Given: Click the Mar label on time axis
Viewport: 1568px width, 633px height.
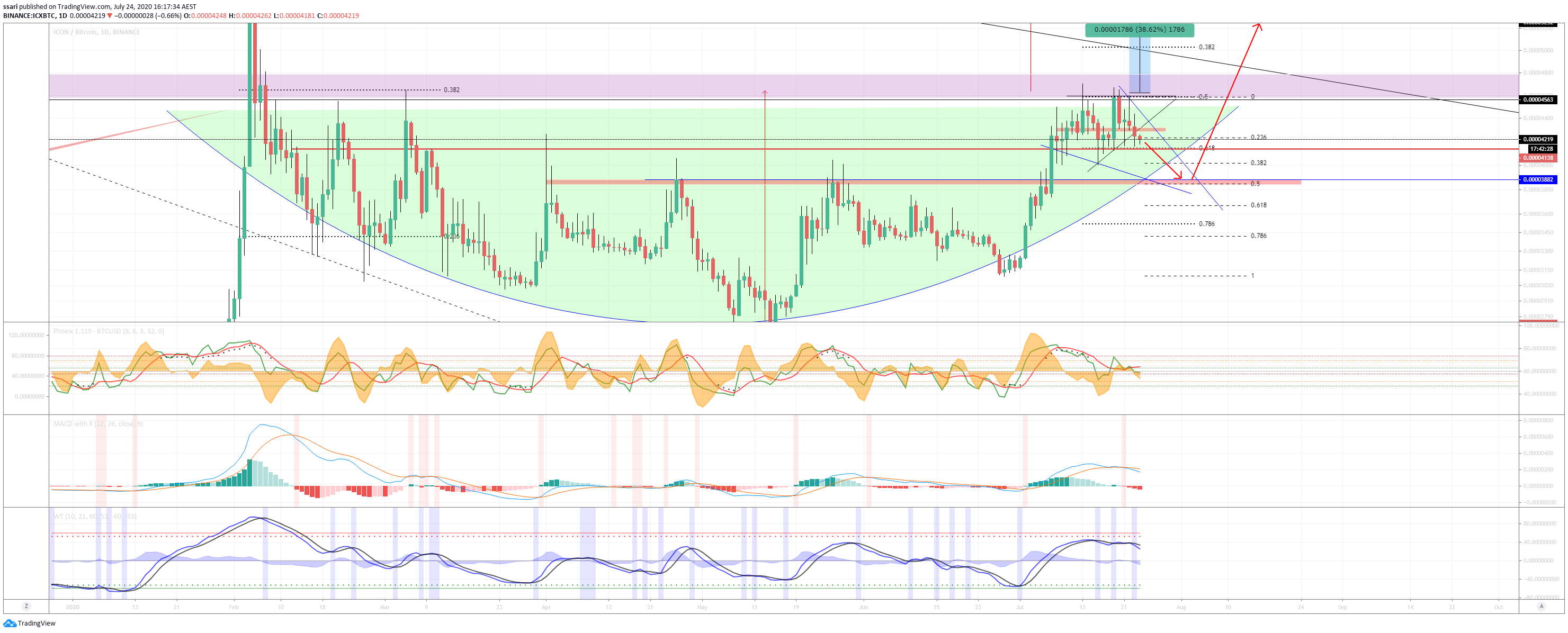Looking at the screenshot, I should tap(384, 607).
